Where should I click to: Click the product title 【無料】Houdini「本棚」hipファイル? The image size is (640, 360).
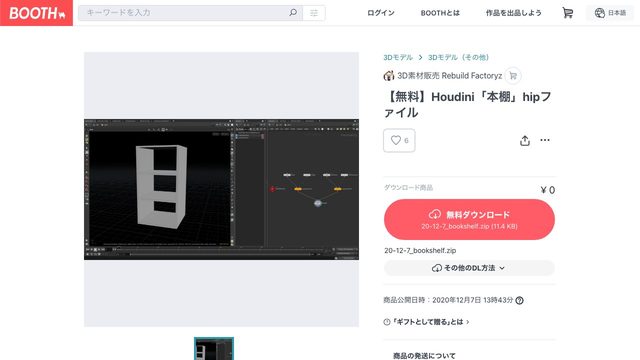467,104
